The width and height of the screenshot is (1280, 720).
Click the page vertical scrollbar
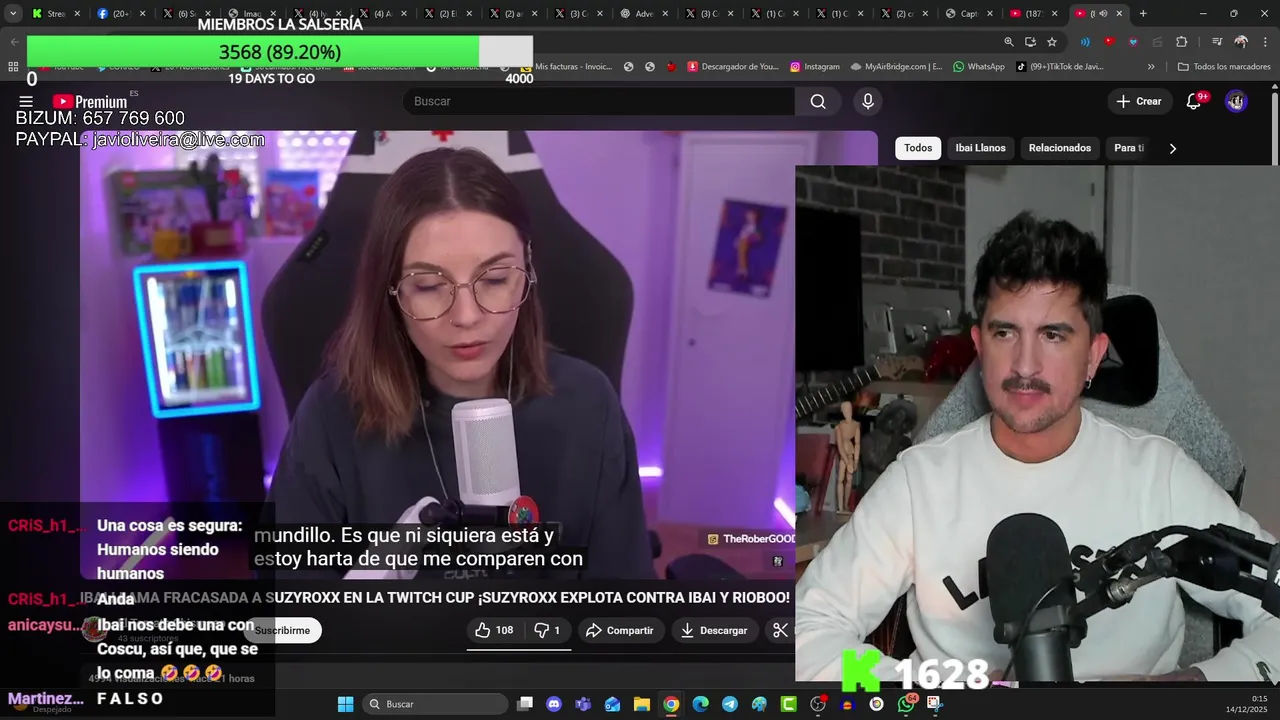click(x=1275, y=130)
